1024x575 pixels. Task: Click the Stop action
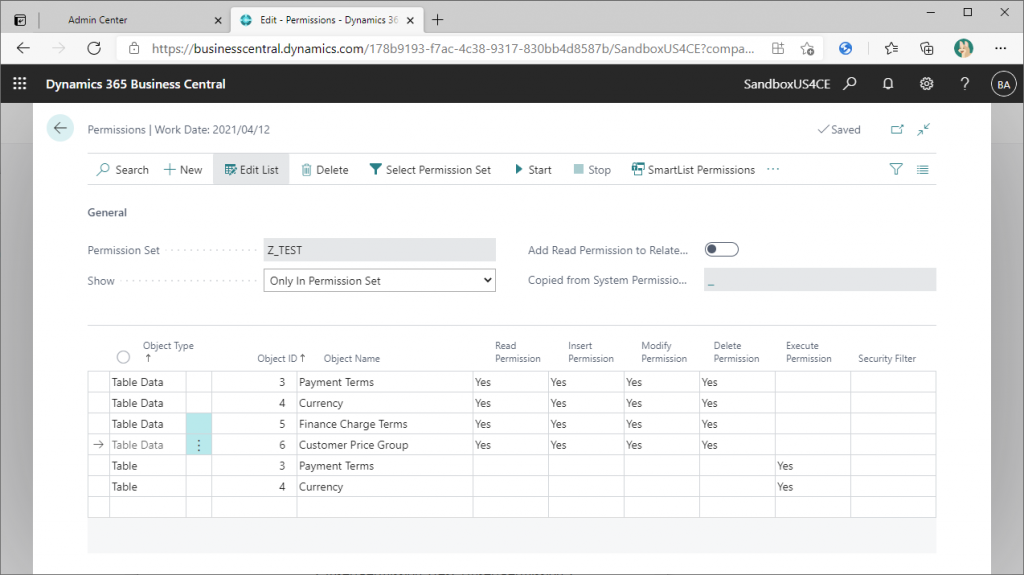click(x=592, y=169)
